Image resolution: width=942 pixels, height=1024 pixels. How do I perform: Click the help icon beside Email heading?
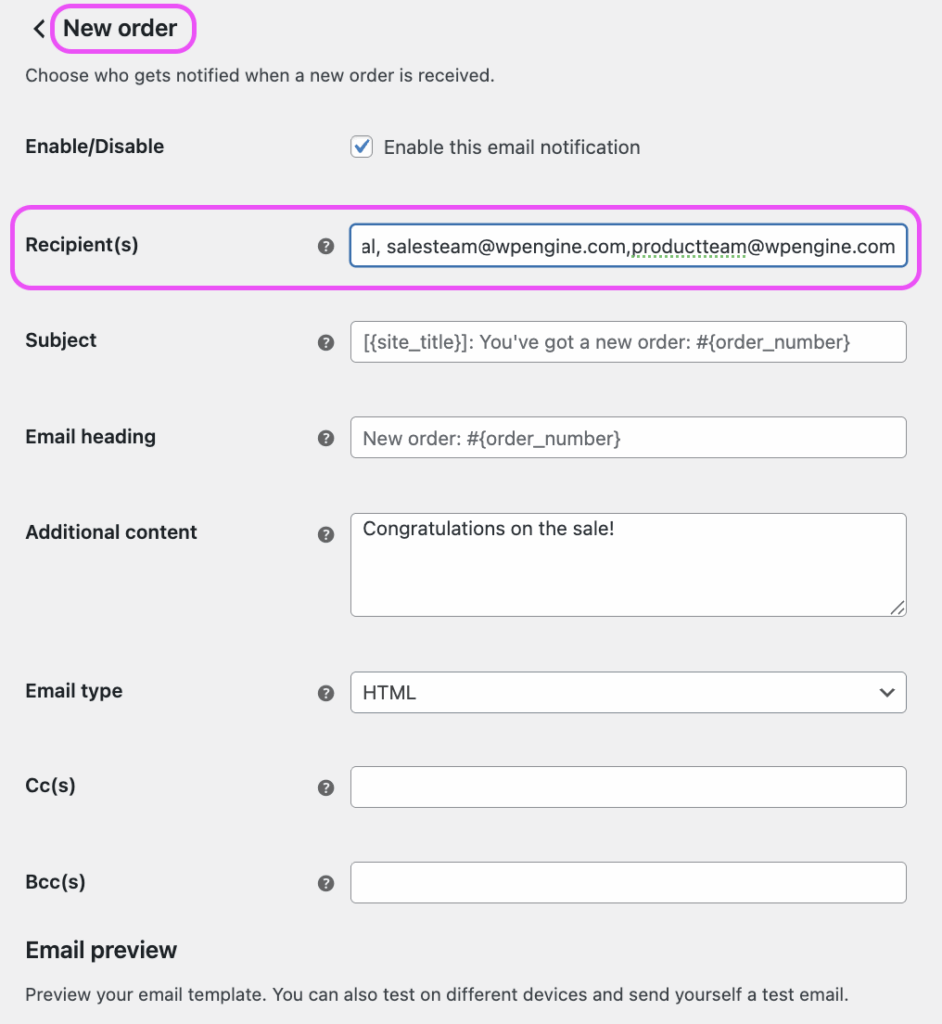(325, 438)
